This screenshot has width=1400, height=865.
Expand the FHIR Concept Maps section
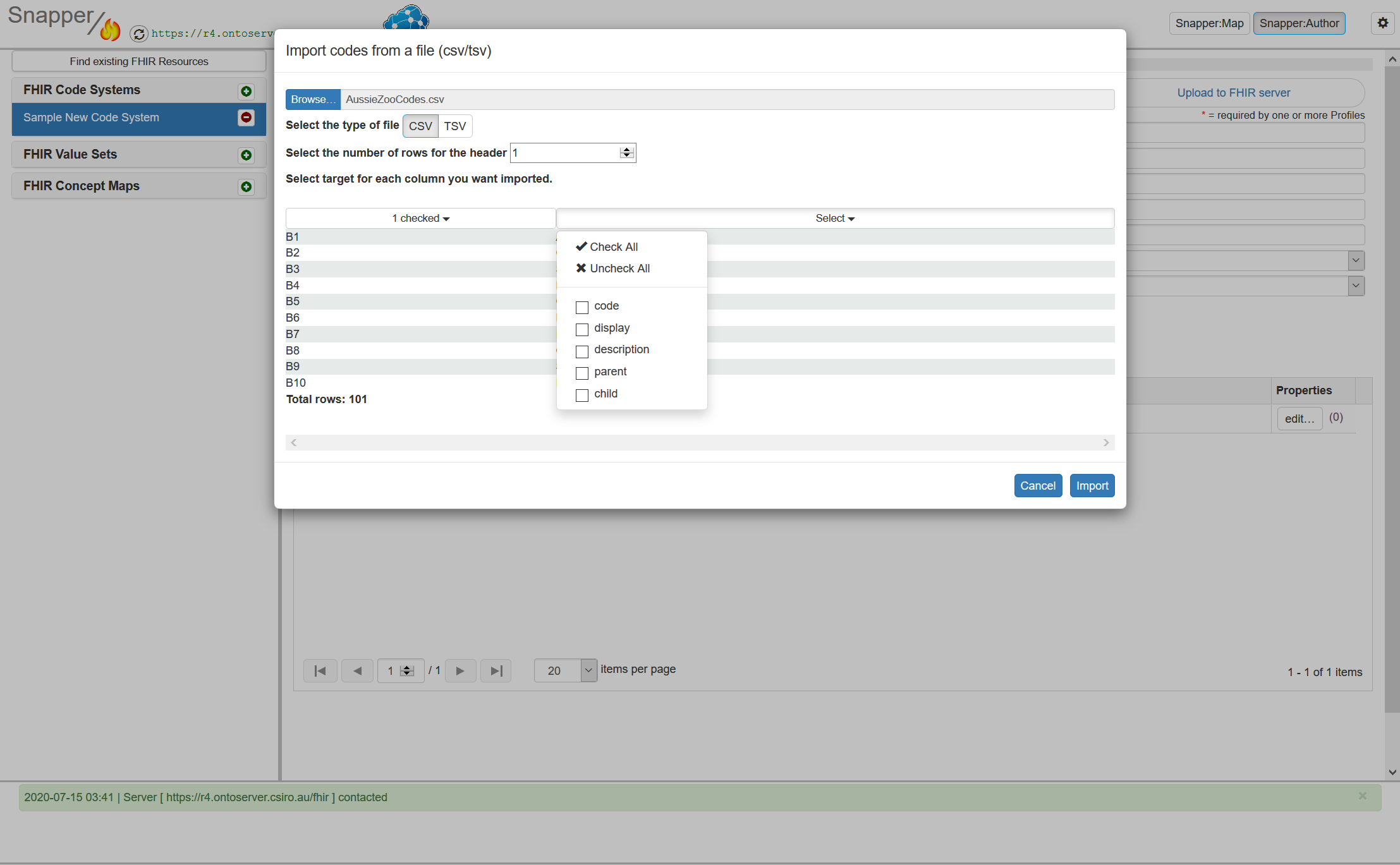coord(138,186)
